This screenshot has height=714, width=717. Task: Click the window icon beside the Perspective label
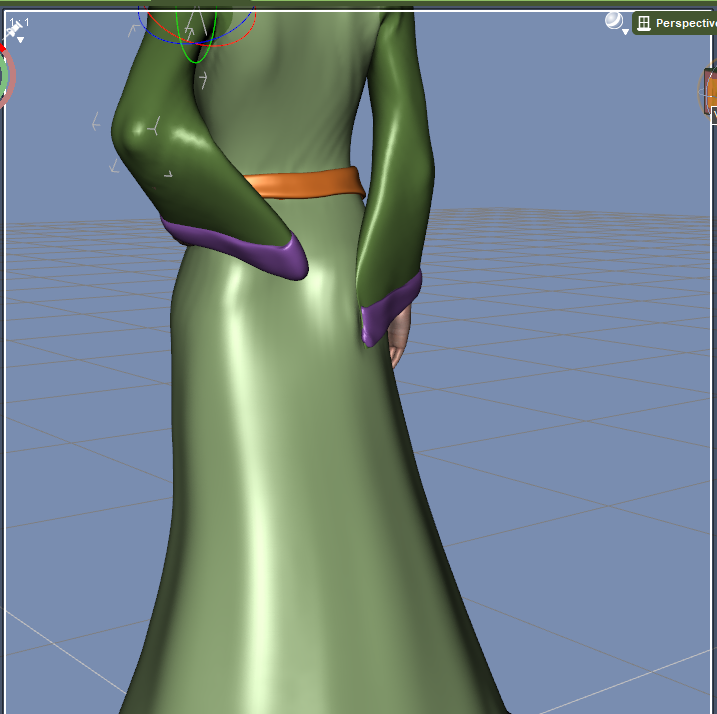click(644, 23)
